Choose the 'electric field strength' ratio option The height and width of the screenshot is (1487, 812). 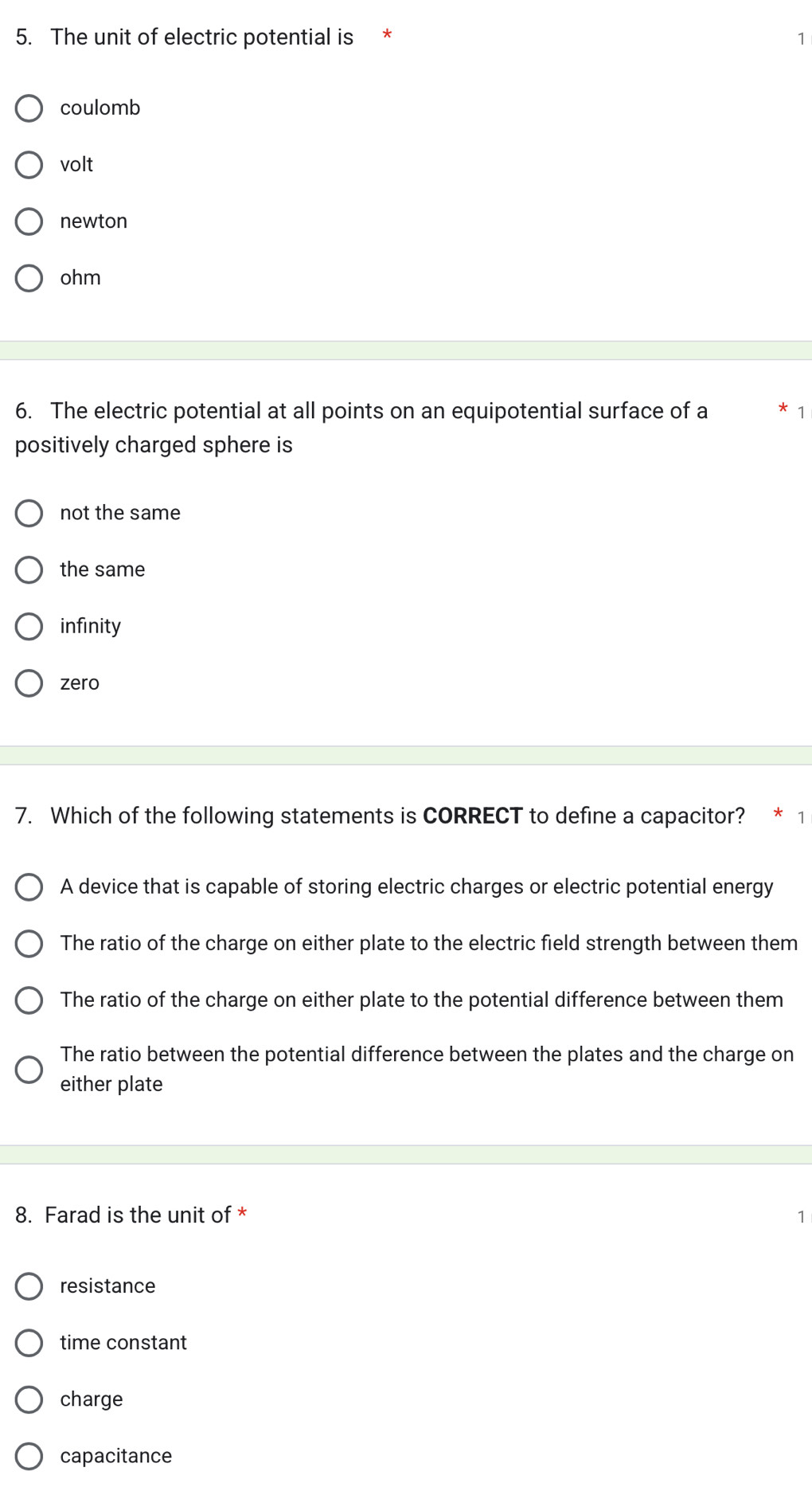pyautogui.click(x=29, y=944)
